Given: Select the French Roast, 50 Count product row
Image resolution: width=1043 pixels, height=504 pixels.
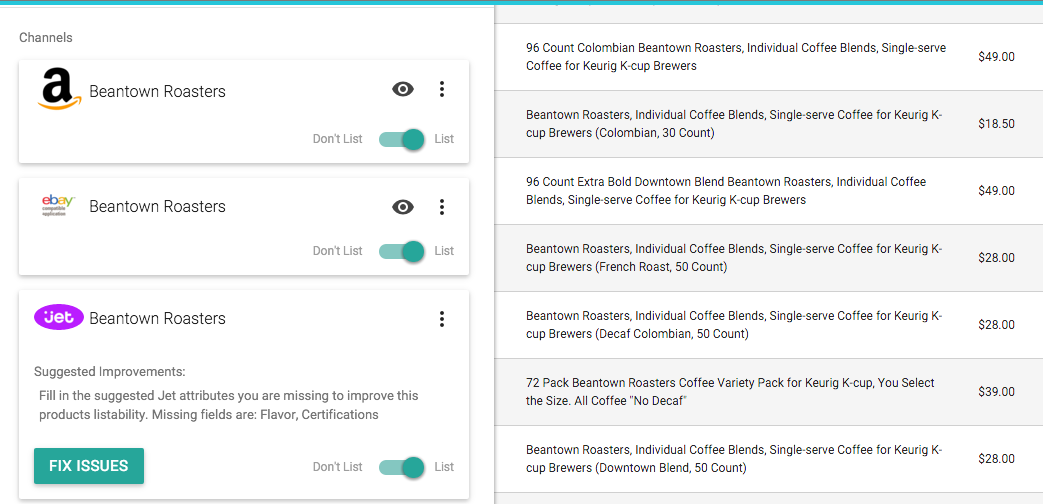Looking at the screenshot, I should (768, 258).
